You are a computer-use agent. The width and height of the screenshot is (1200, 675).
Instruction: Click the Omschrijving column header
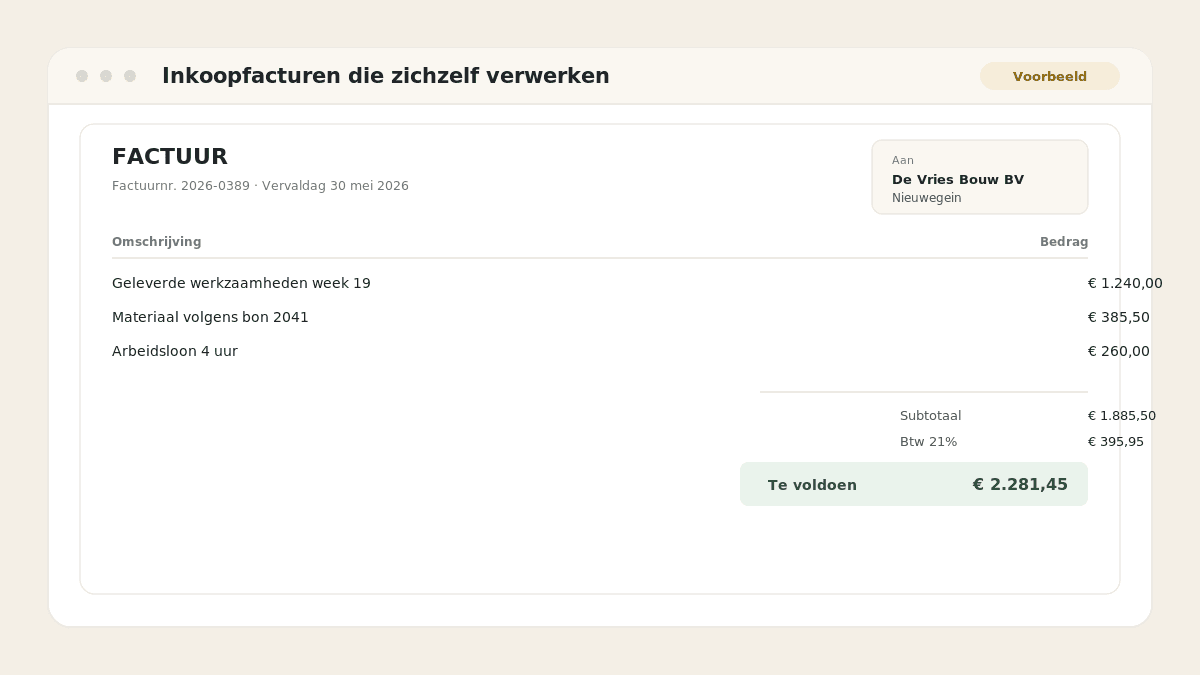[156, 242]
